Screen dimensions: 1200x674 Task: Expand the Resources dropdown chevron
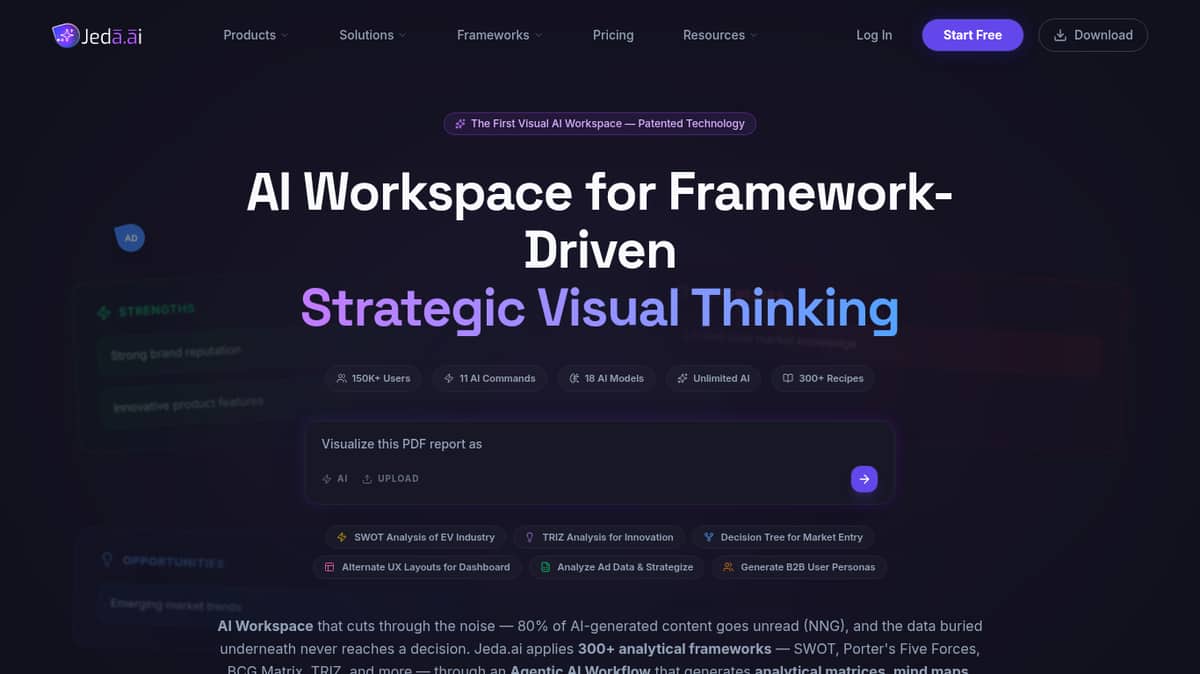point(753,35)
